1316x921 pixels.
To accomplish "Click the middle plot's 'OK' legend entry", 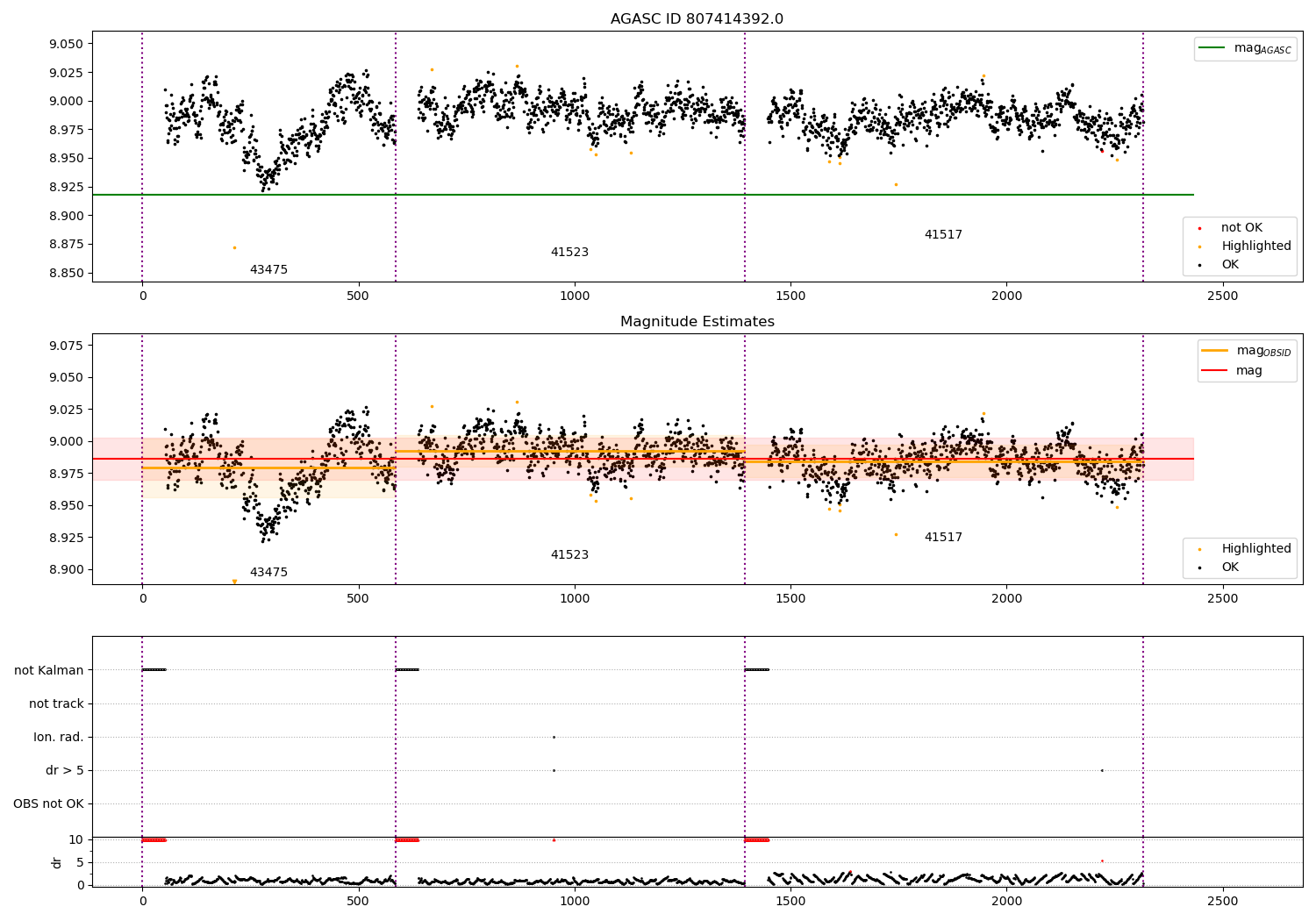I will [1219, 568].
